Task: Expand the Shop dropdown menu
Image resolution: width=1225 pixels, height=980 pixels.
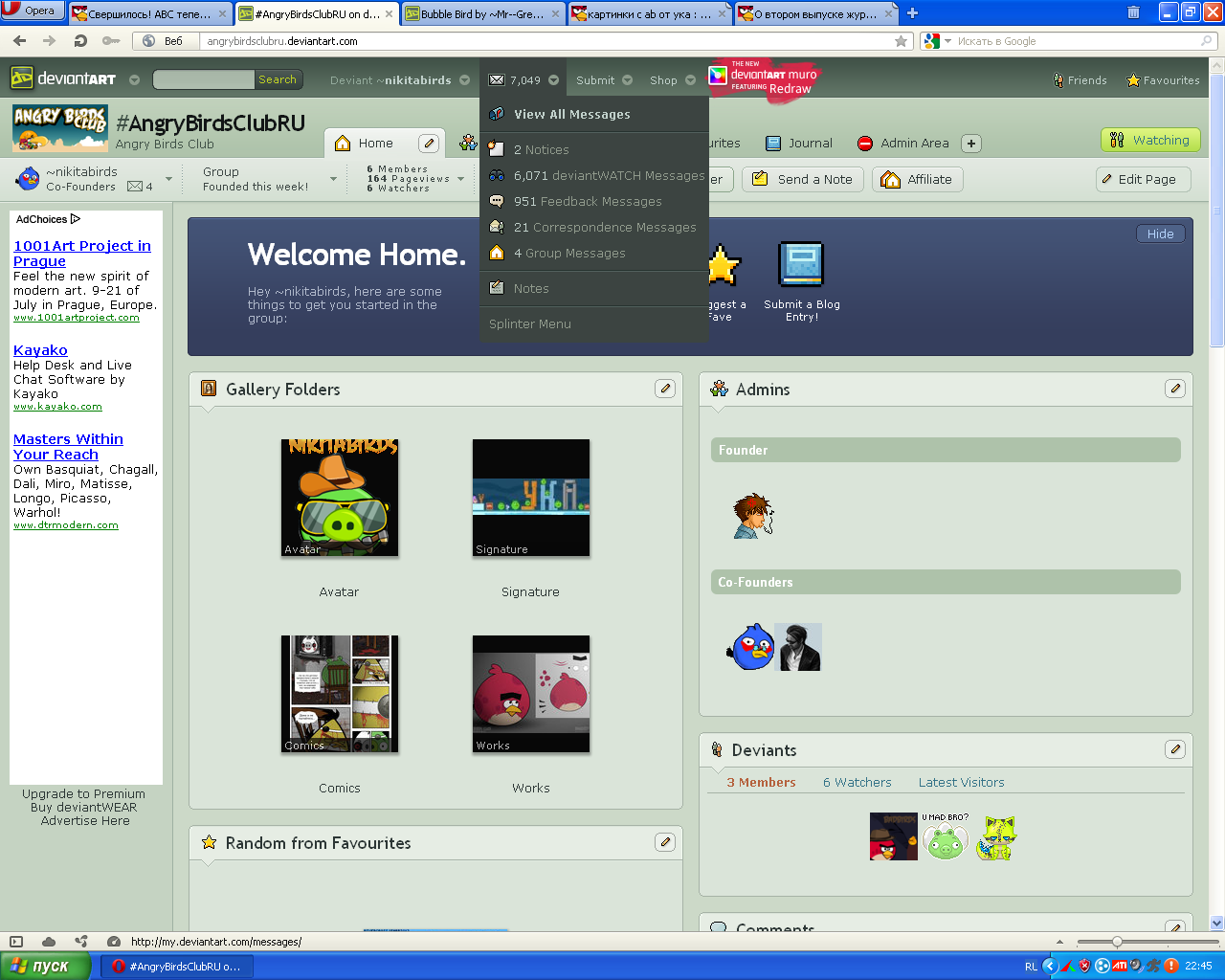Action: (690, 80)
